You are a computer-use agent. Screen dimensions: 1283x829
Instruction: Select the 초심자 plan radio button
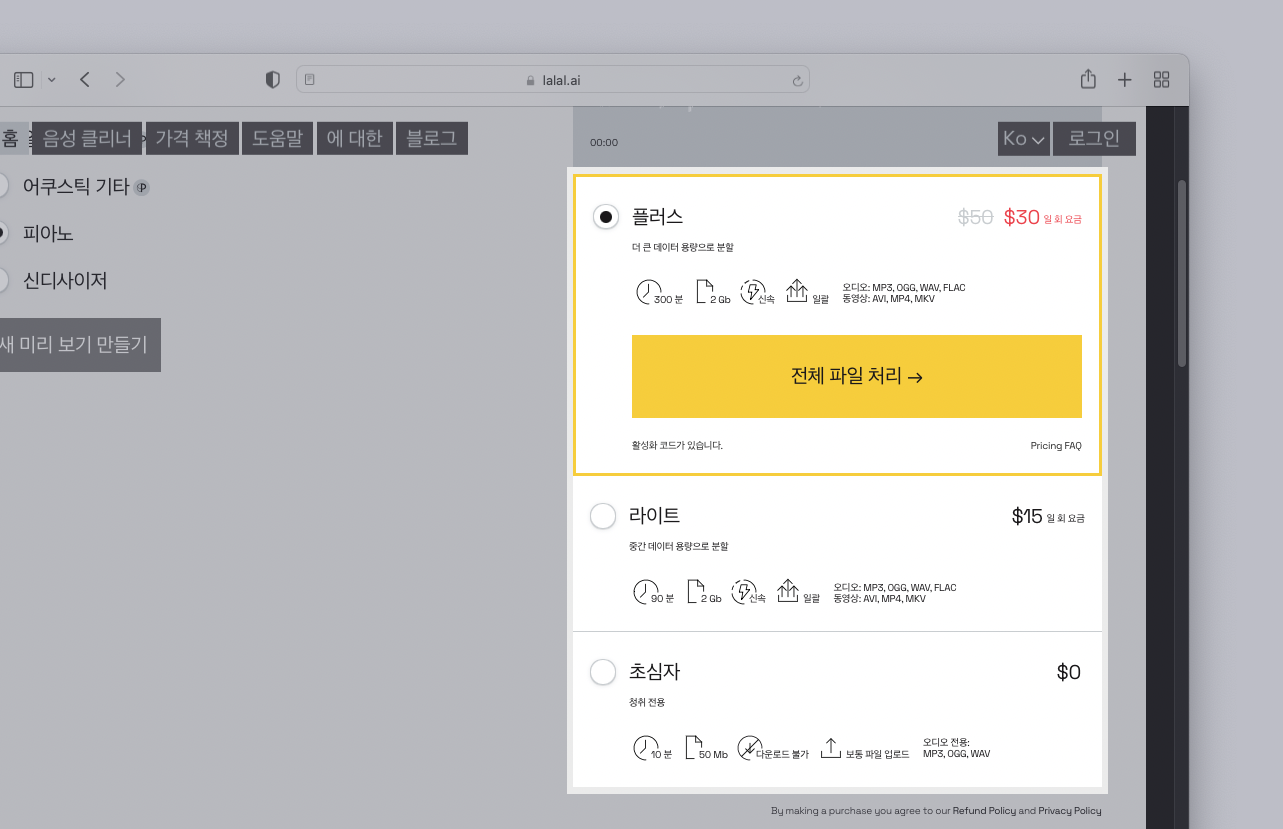coord(603,672)
